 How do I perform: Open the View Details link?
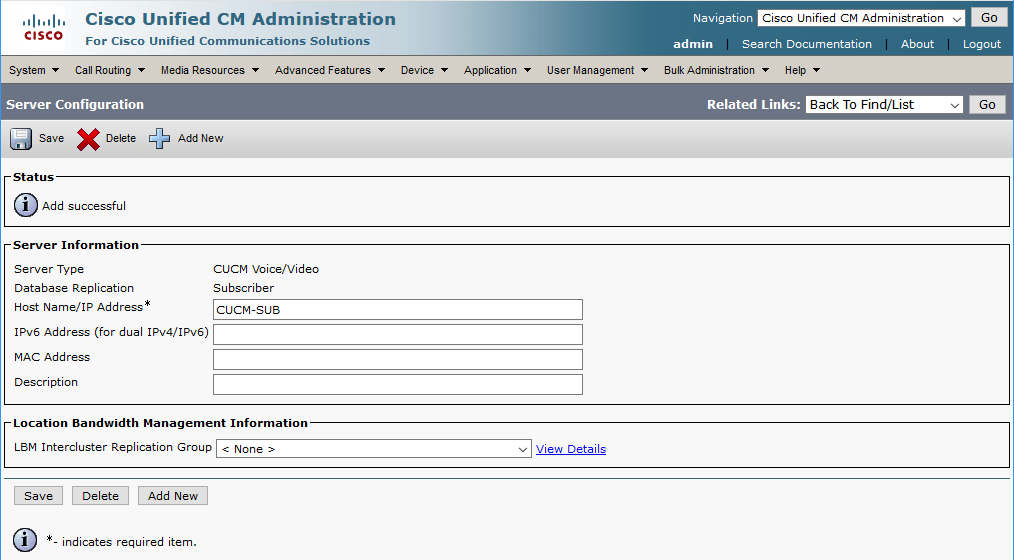571,449
